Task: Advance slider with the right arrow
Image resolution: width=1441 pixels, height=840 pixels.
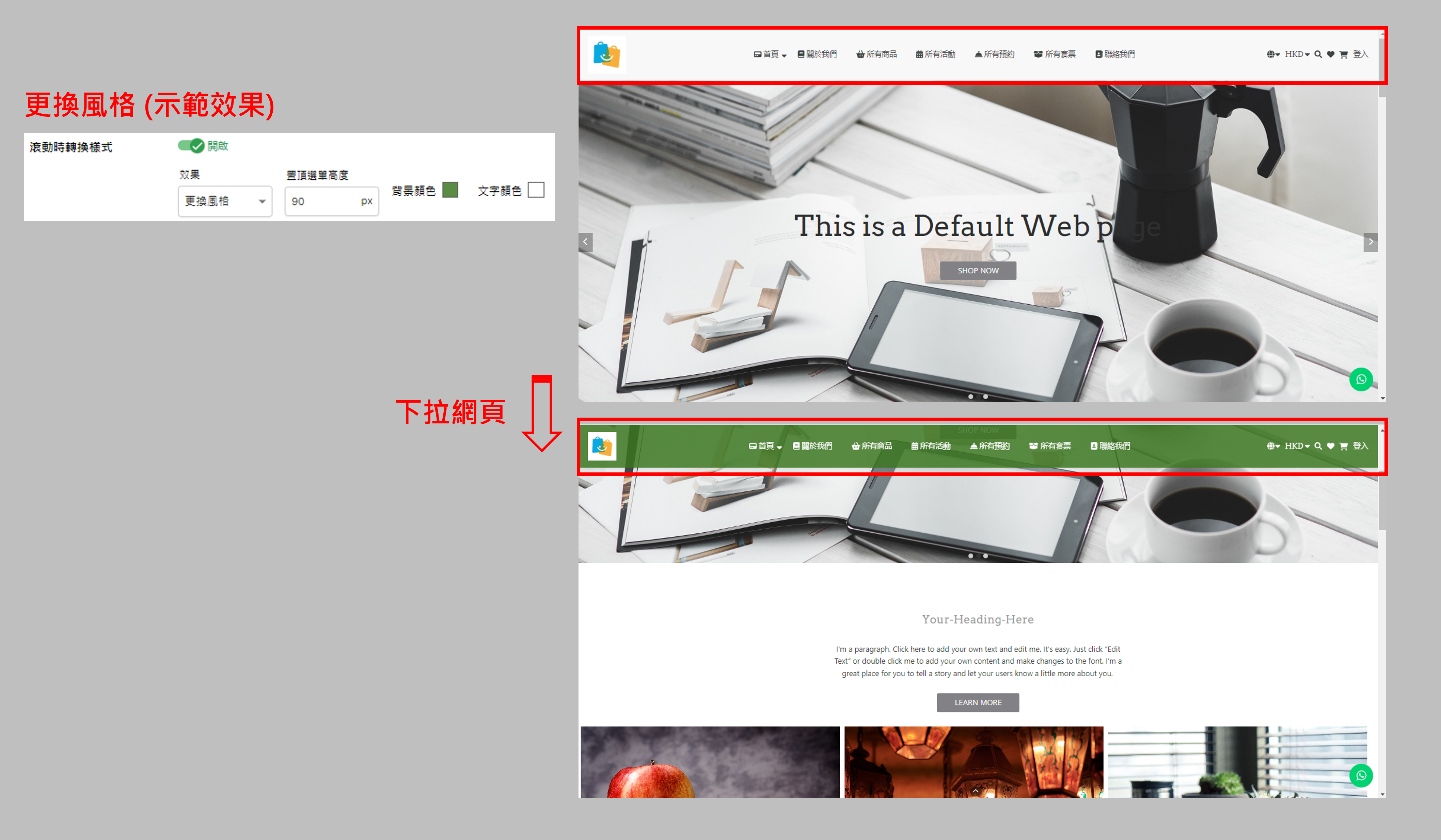Action: pos(1370,242)
